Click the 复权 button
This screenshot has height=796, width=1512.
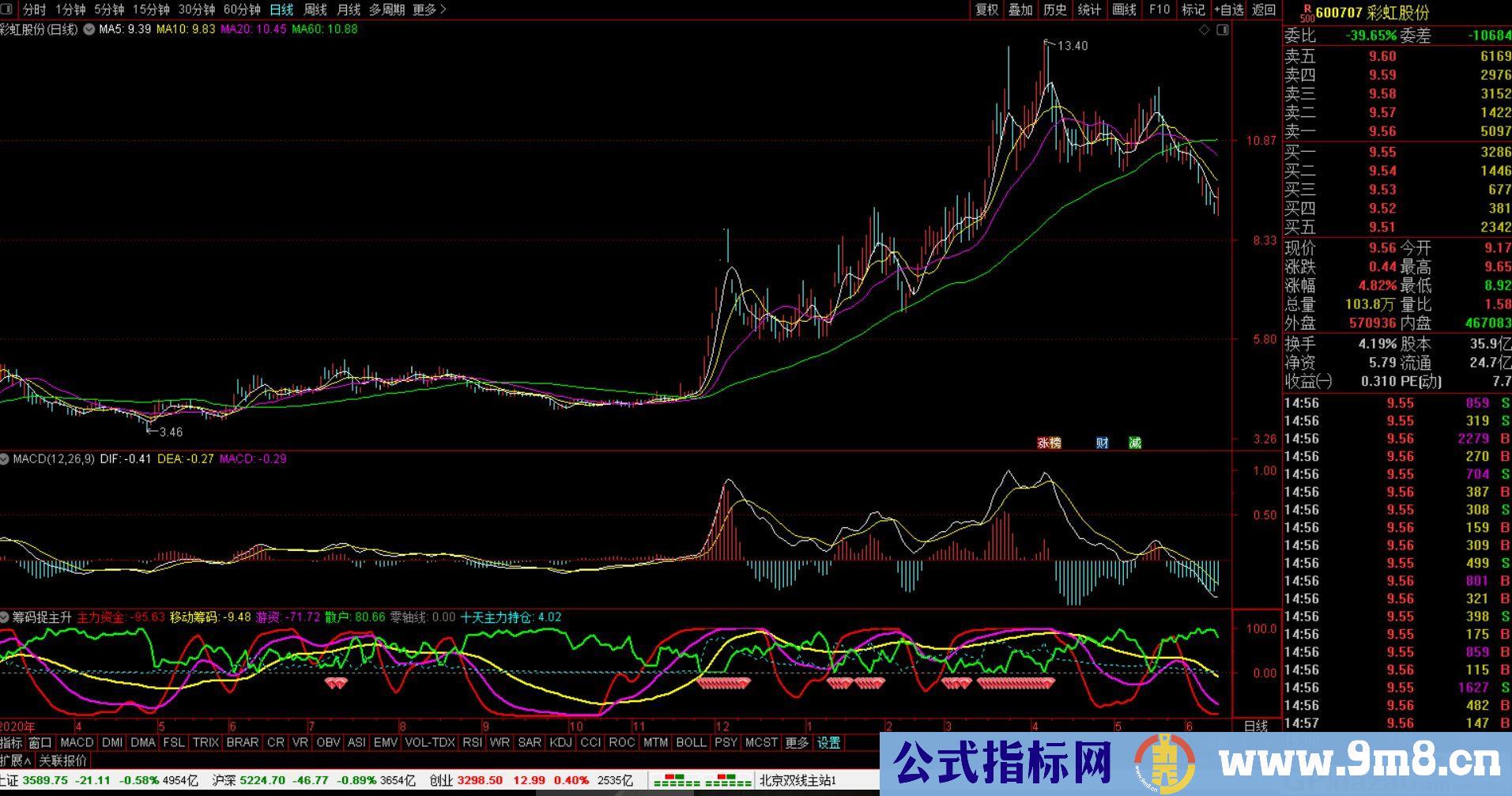[987, 9]
